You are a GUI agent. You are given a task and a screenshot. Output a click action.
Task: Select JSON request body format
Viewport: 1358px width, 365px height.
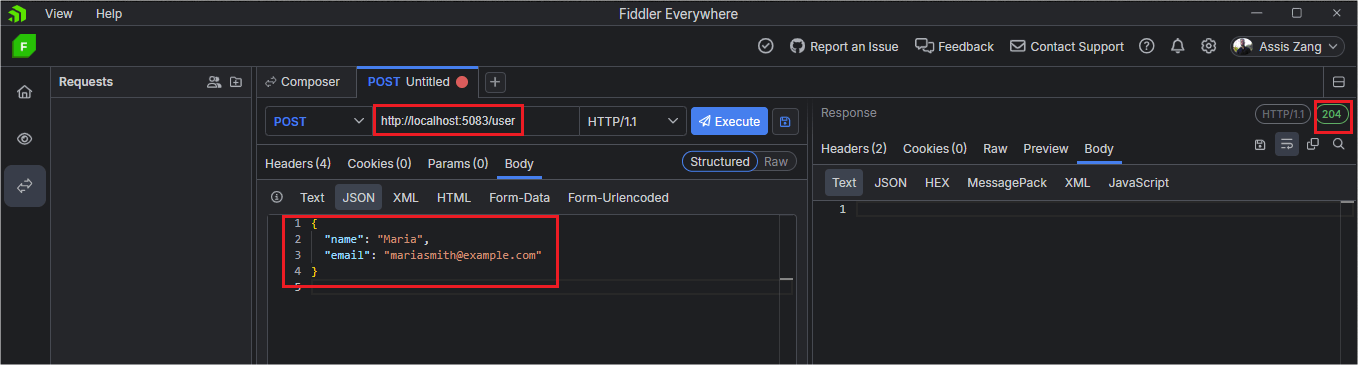[358, 197]
